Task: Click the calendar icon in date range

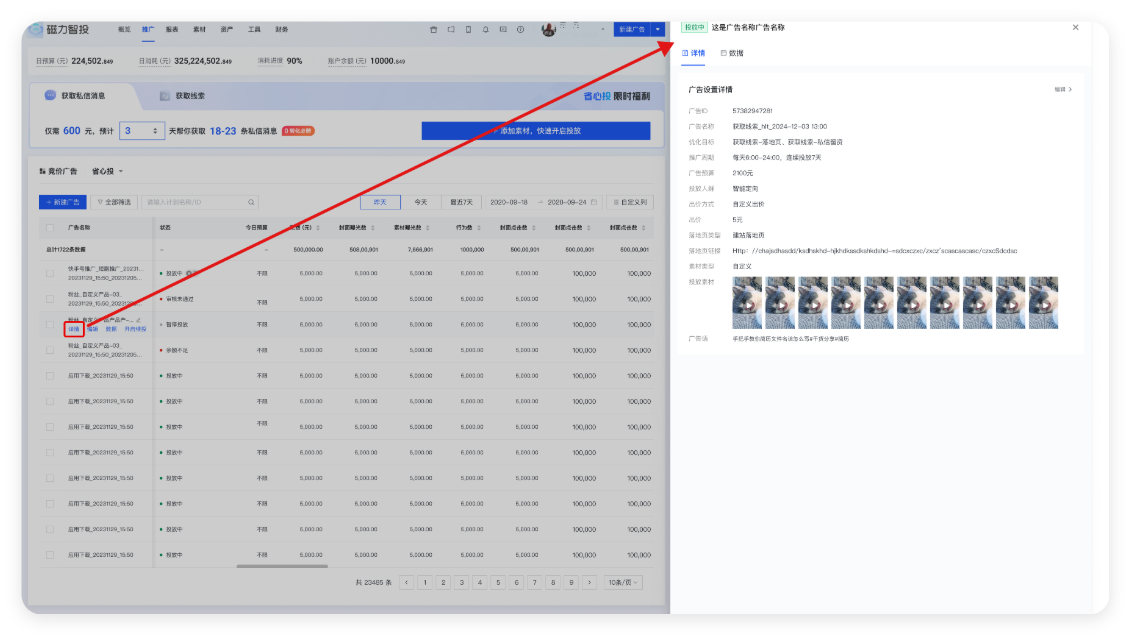Action: point(594,202)
